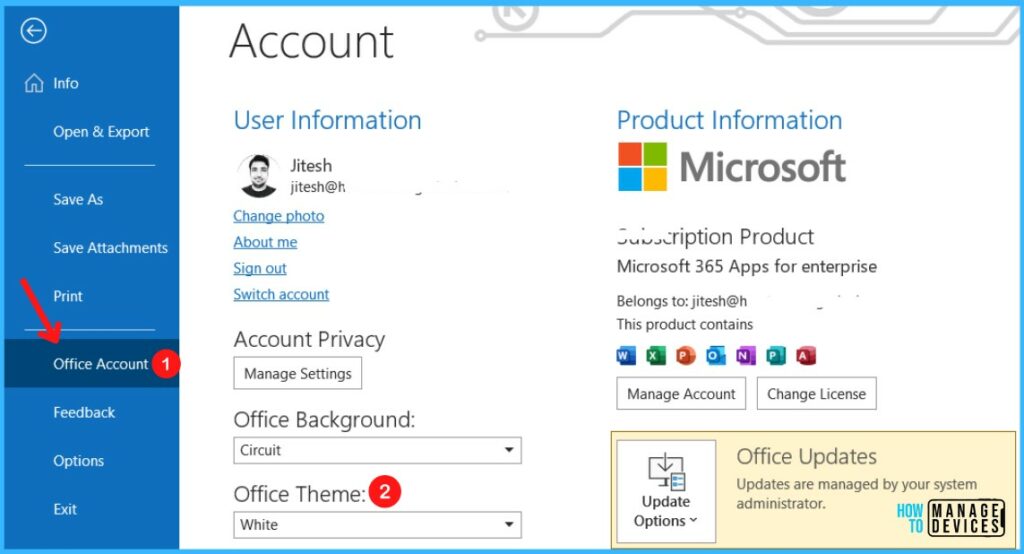The width and height of the screenshot is (1024, 554).
Task: Select Office Account in sidebar
Action: (91, 363)
